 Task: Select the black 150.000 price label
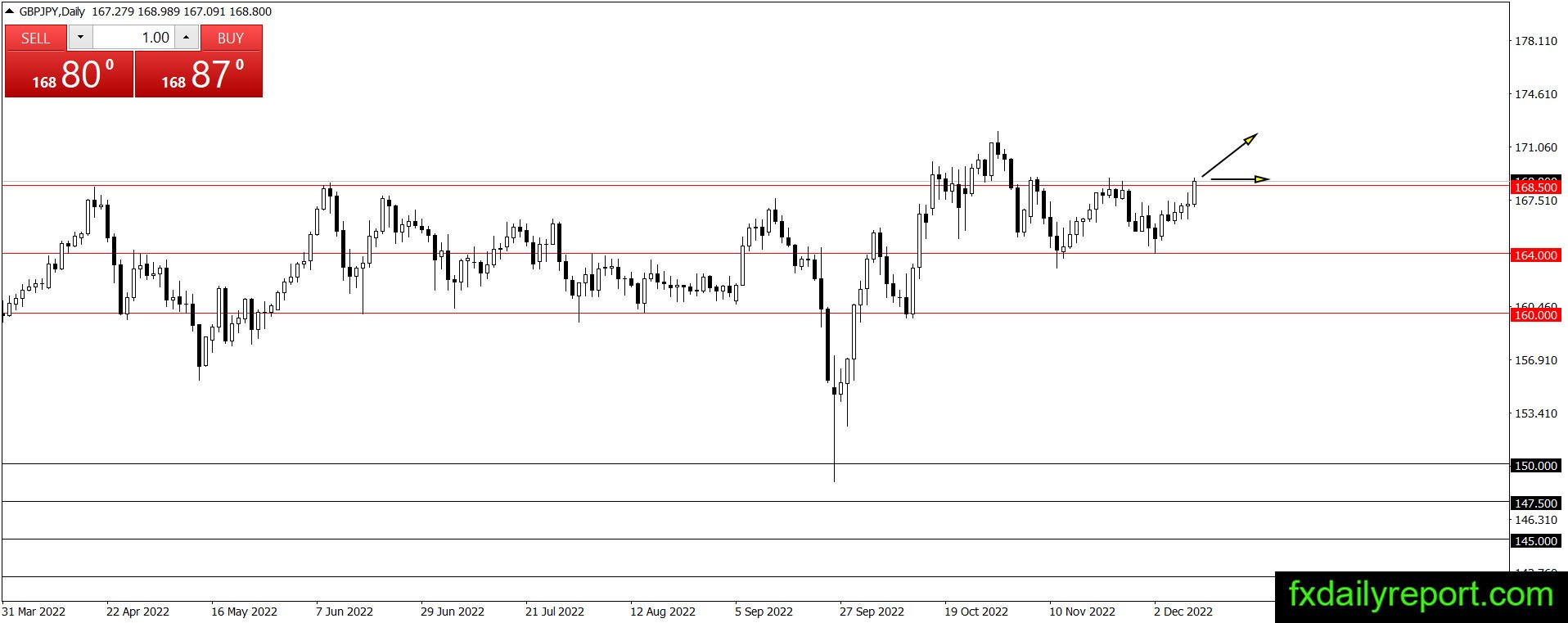tap(1535, 466)
